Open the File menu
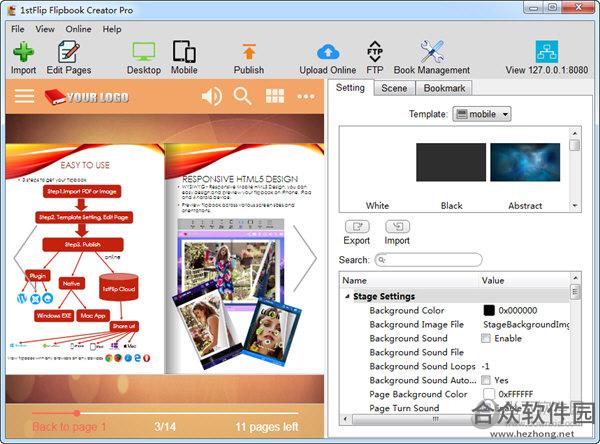 tap(18, 29)
